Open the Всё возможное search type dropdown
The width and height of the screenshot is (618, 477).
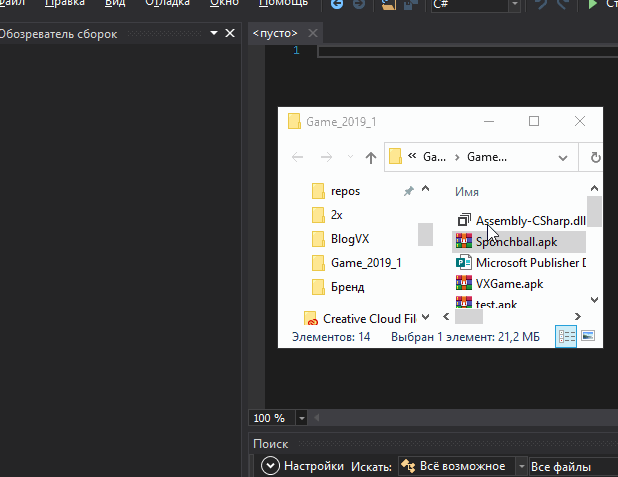521,467
